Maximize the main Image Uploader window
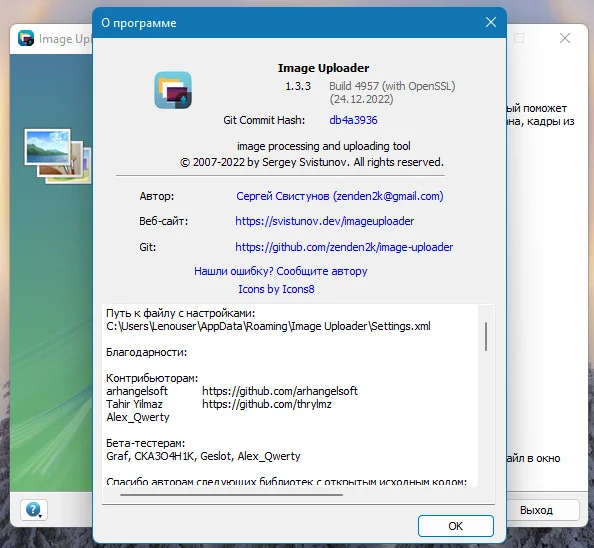The height and width of the screenshot is (548, 594). [x=519, y=38]
